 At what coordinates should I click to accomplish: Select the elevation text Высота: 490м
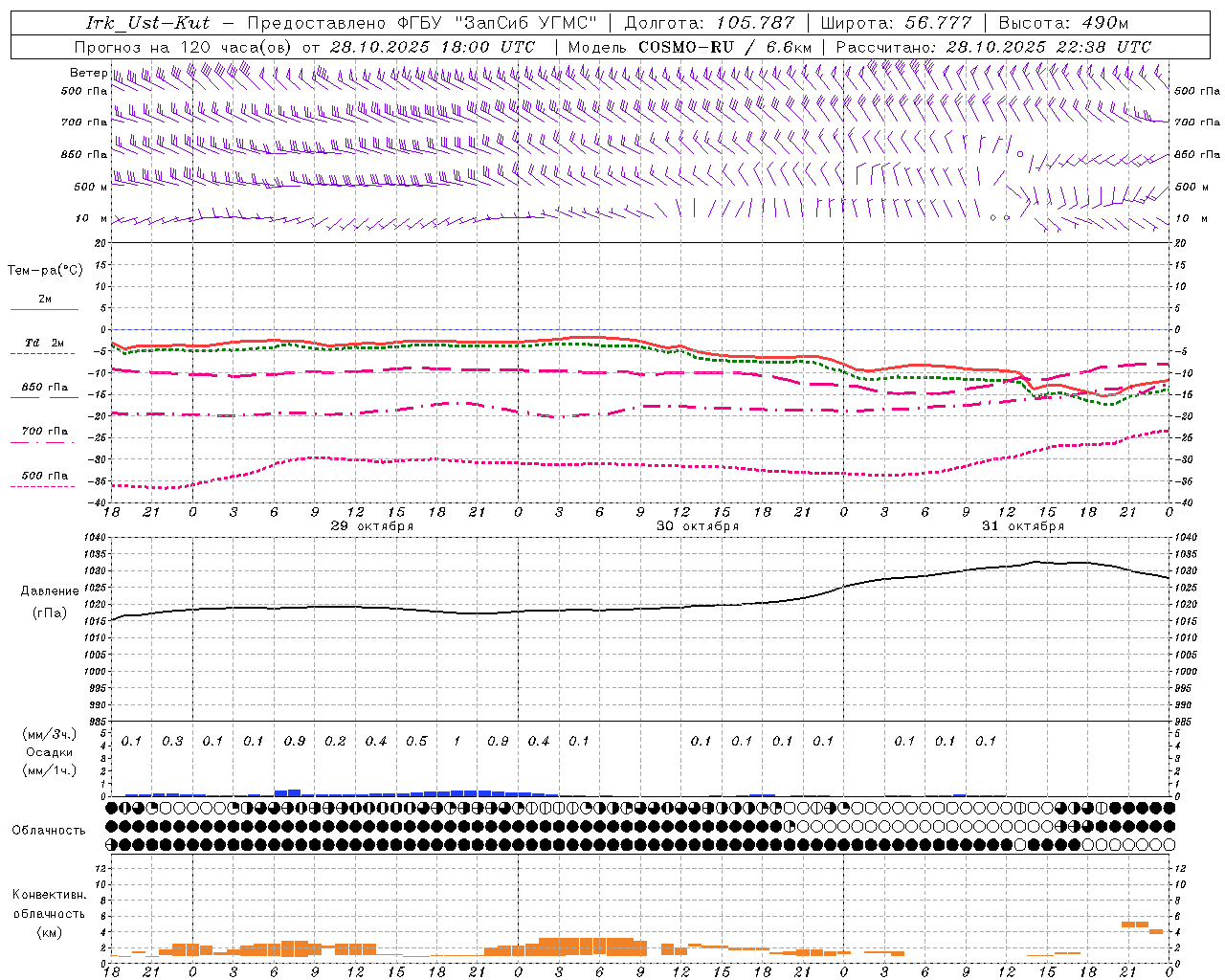1063,23
